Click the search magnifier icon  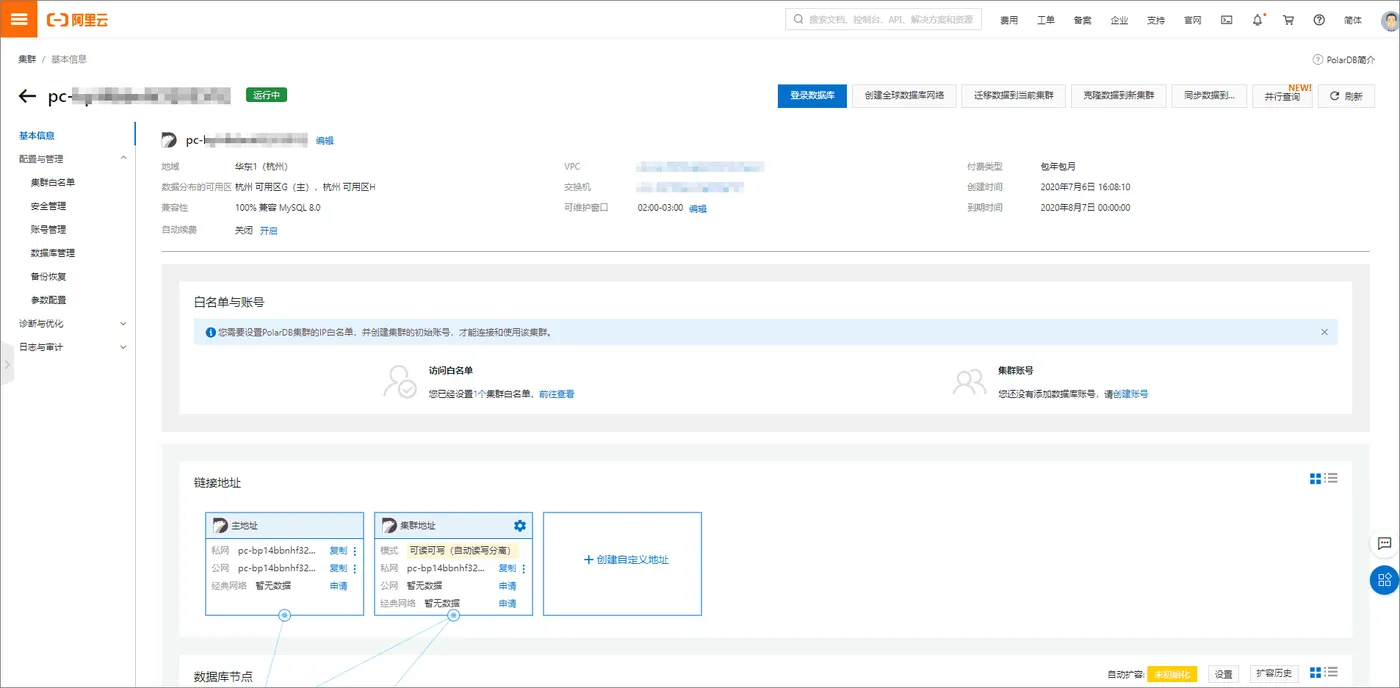coord(798,19)
